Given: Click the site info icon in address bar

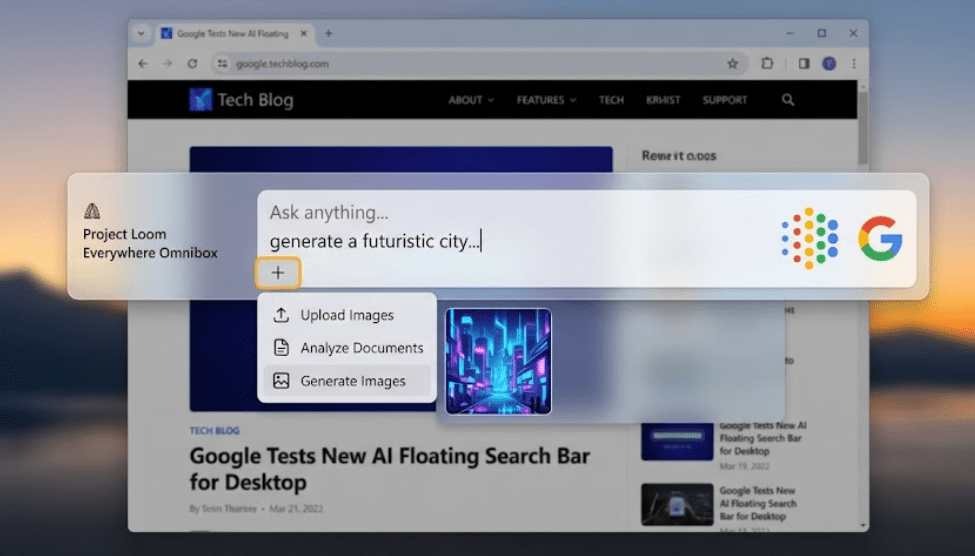Looking at the screenshot, I should [223, 63].
